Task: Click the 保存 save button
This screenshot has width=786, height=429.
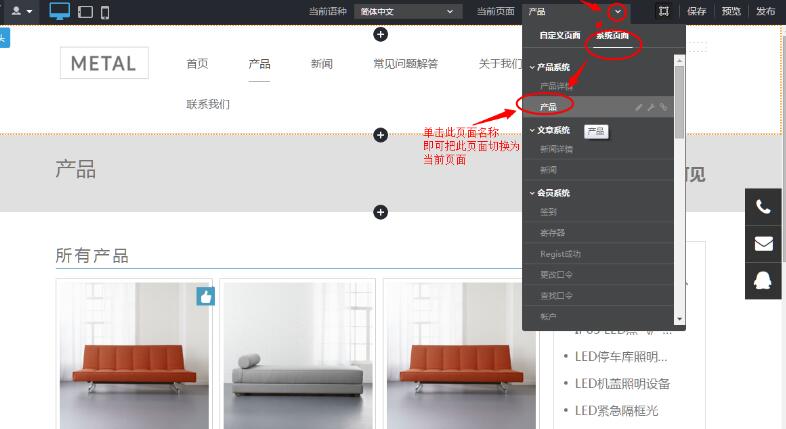Action: pos(696,11)
